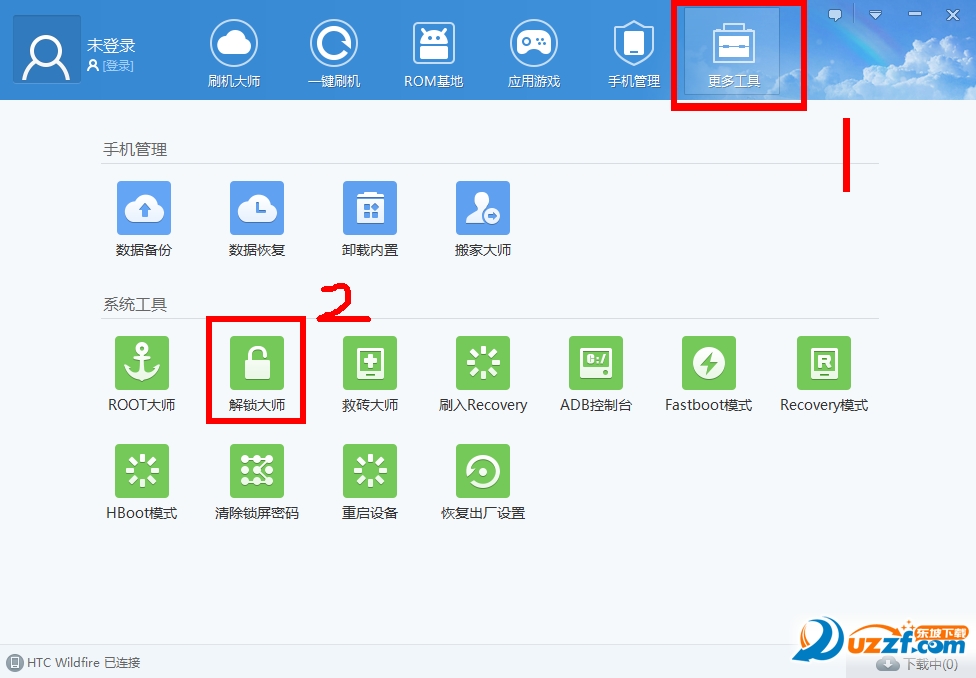Image resolution: width=976 pixels, height=678 pixels.
Task: Open the 搬家大师 migration tool
Action: click(x=482, y=208)
